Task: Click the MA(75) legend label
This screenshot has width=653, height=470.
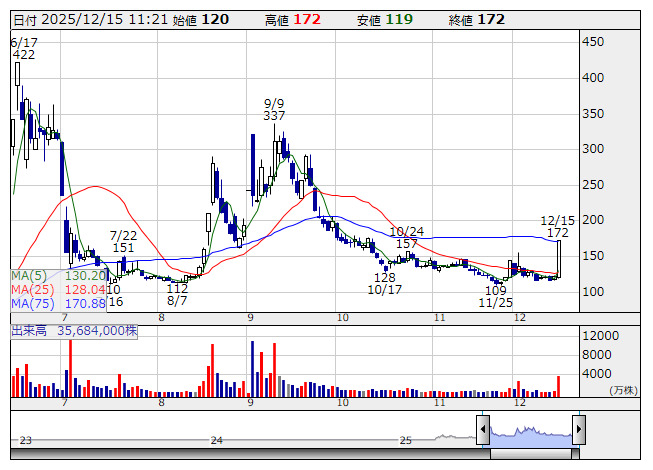Action: tap(31, 303)
